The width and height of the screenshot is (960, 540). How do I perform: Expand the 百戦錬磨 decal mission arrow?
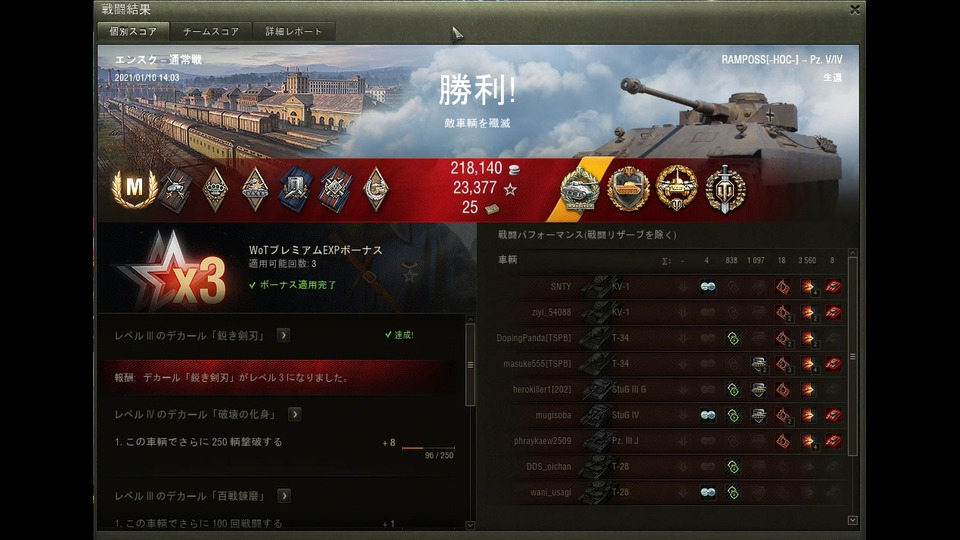click(x=284, y=495)
